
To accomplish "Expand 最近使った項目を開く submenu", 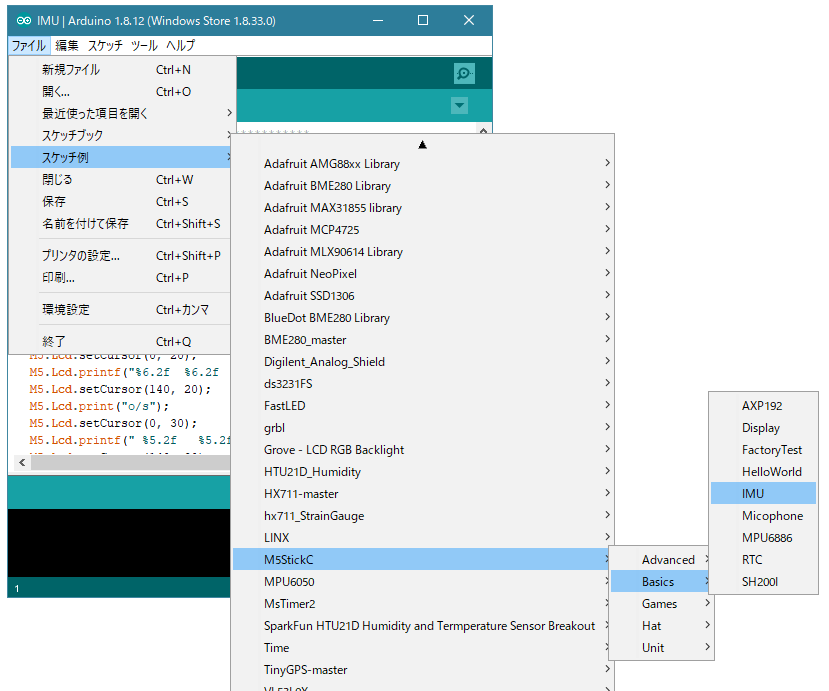I will click(x=121, y=113).
